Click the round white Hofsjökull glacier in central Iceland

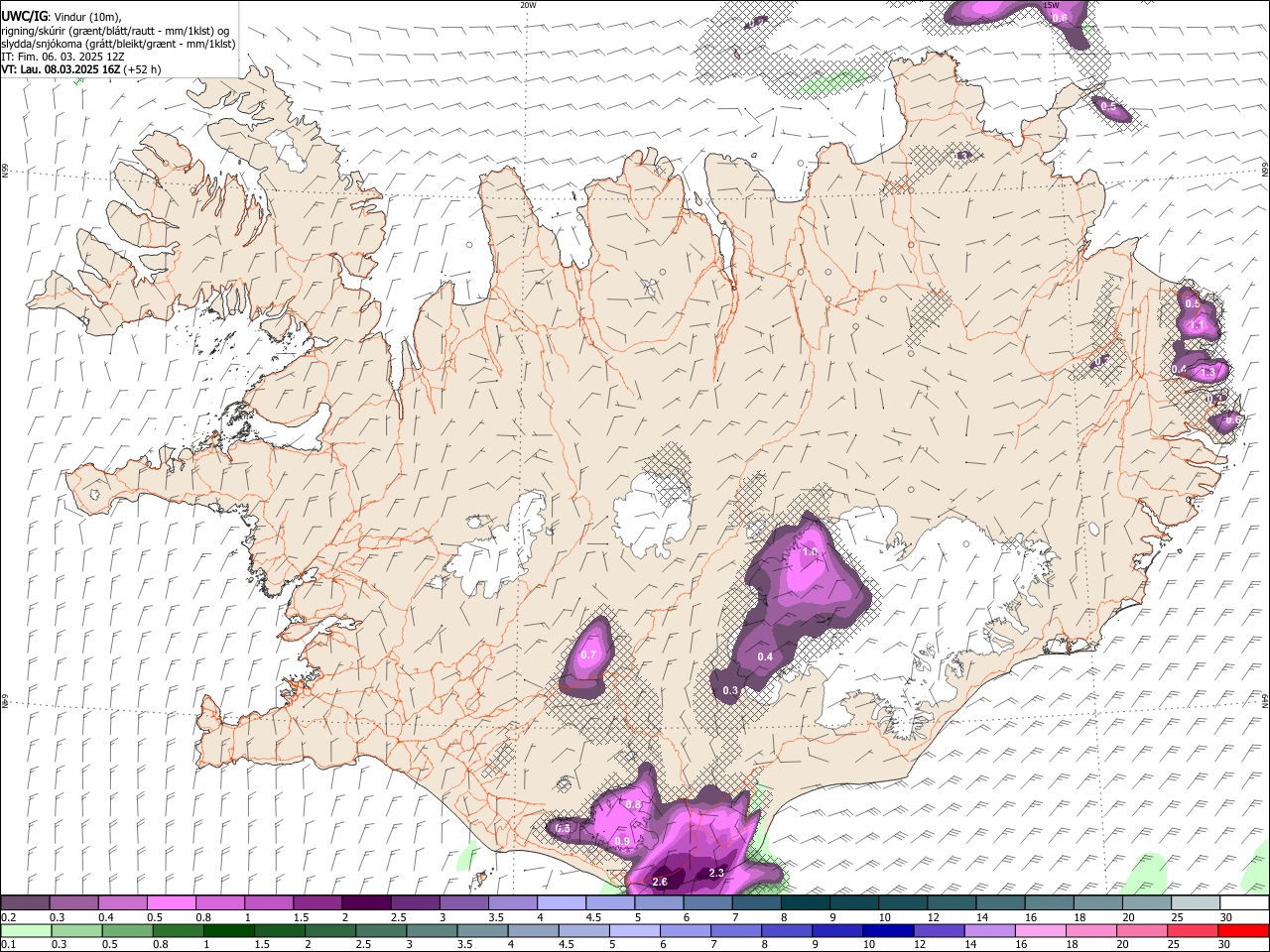(654, 516)
